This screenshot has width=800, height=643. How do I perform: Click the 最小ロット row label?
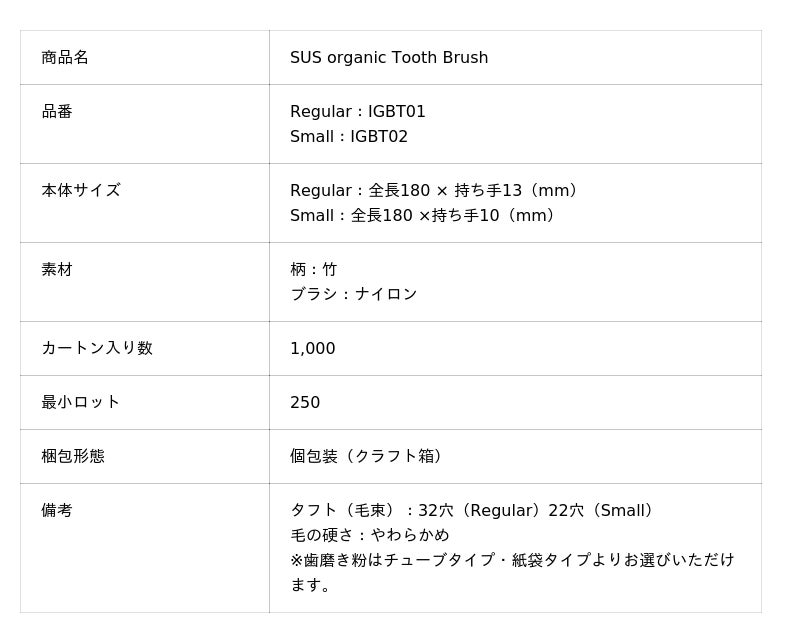(x=81, y=403)
